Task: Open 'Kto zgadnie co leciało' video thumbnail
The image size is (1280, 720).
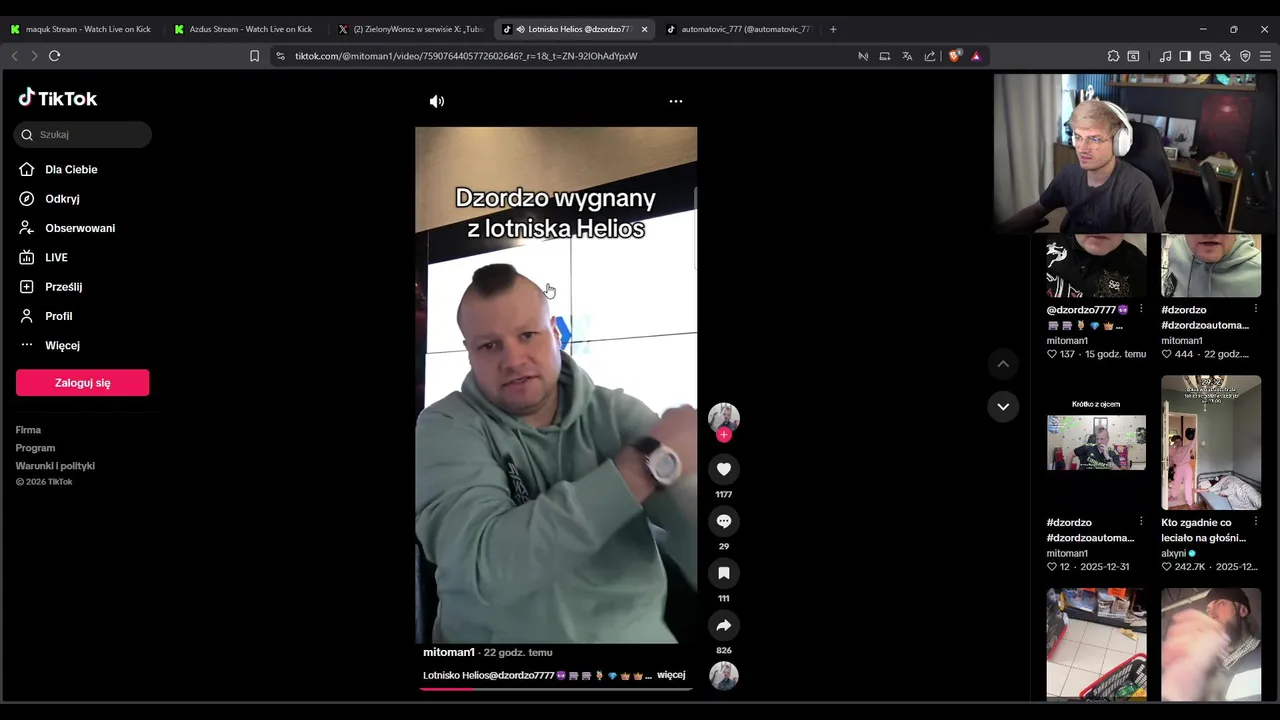Action: [1211, 442]
